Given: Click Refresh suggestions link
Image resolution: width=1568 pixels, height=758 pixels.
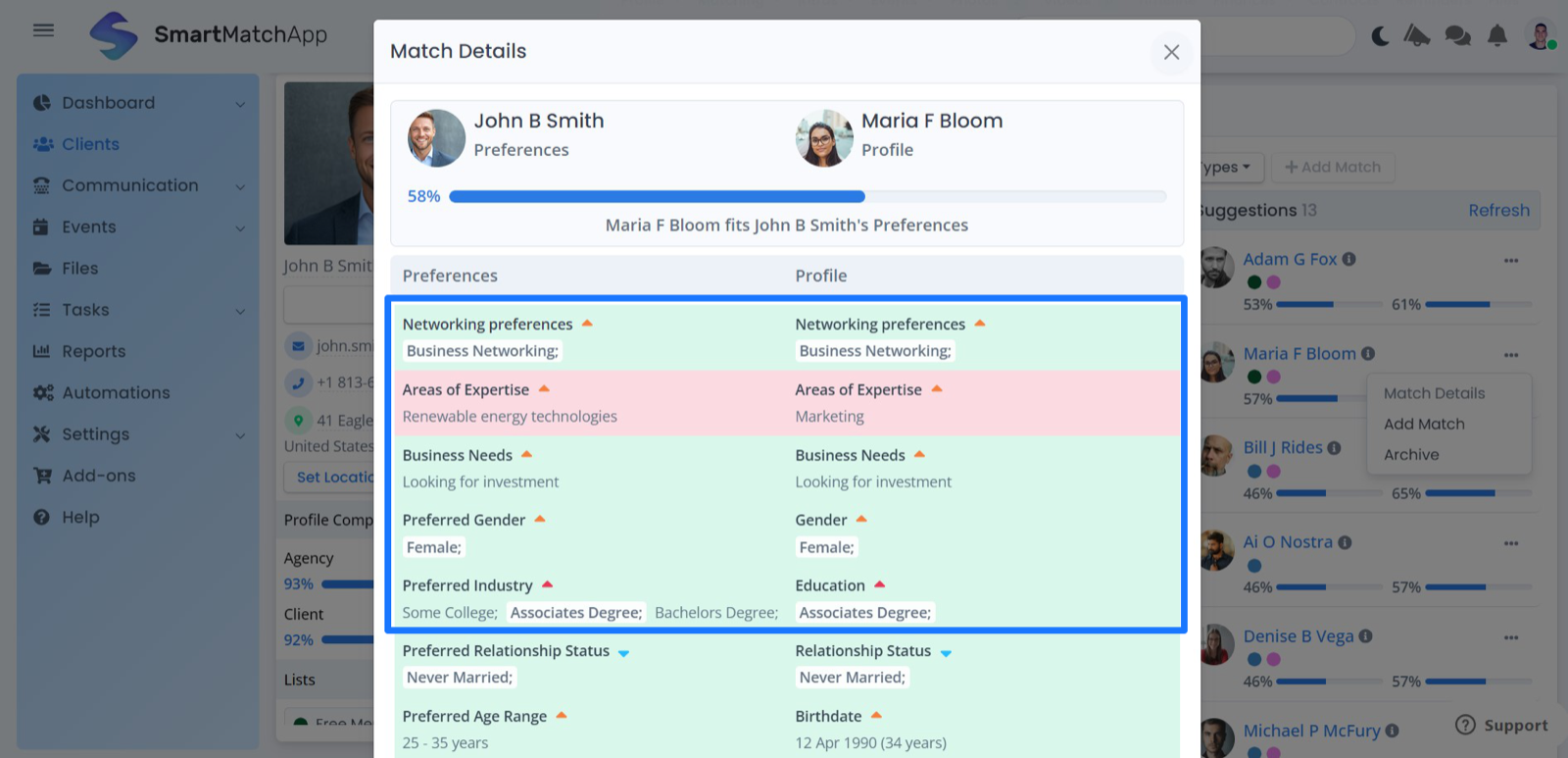Looking at the screenshot, I should point(1498,210).
